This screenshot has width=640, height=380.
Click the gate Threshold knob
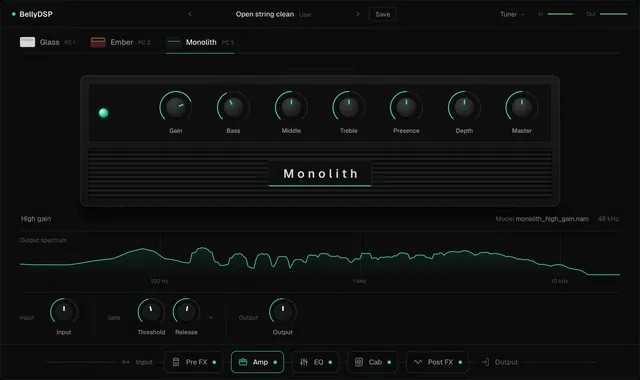coord(151,312)
